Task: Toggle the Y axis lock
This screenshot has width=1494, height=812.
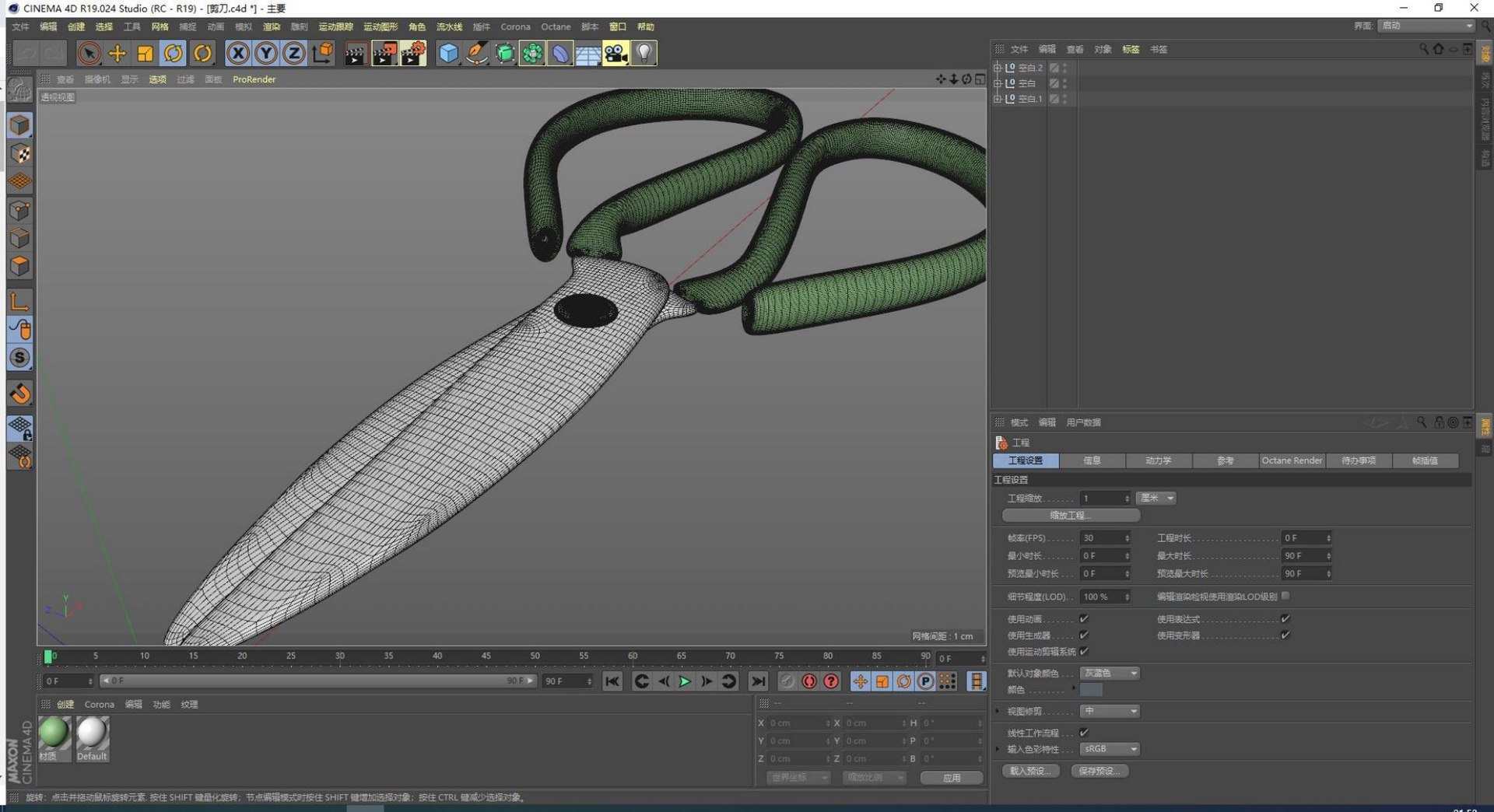Action: [x=266, y=53]
